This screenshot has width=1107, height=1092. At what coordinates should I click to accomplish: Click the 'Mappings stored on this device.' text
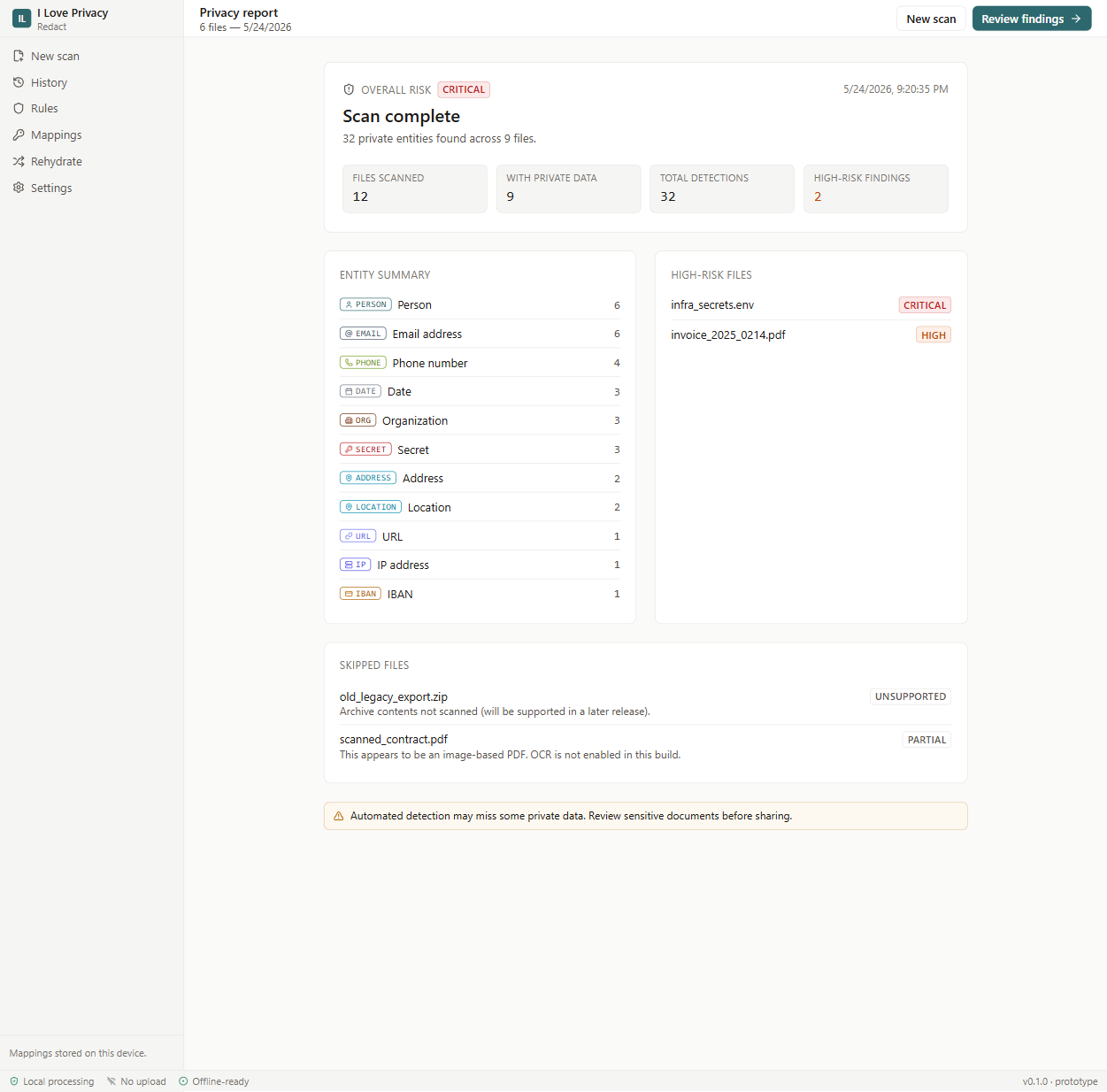coord(78,1053)
